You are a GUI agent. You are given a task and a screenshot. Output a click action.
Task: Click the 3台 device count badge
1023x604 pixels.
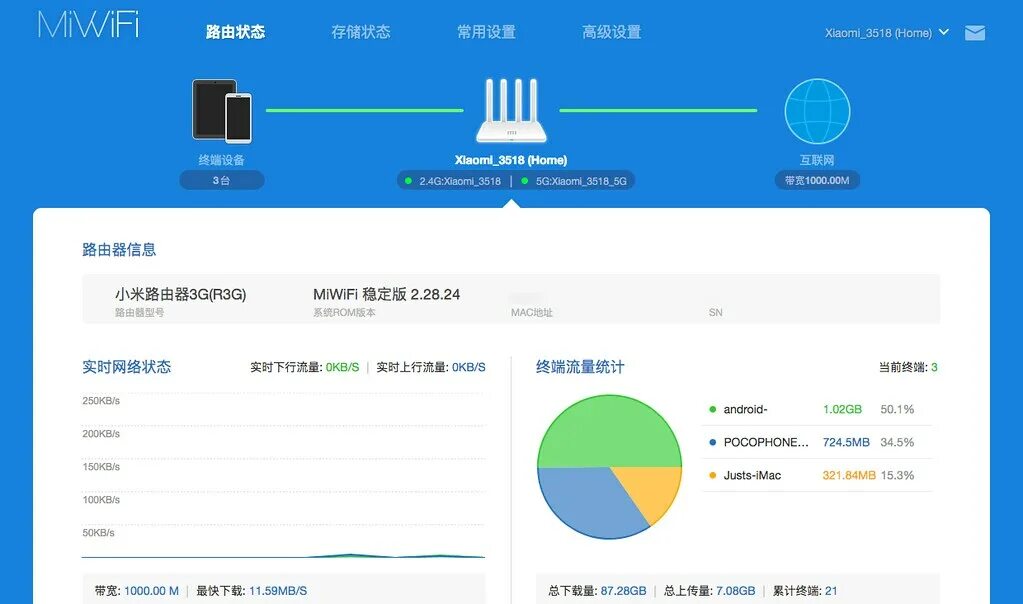click(x=222, y=180)
